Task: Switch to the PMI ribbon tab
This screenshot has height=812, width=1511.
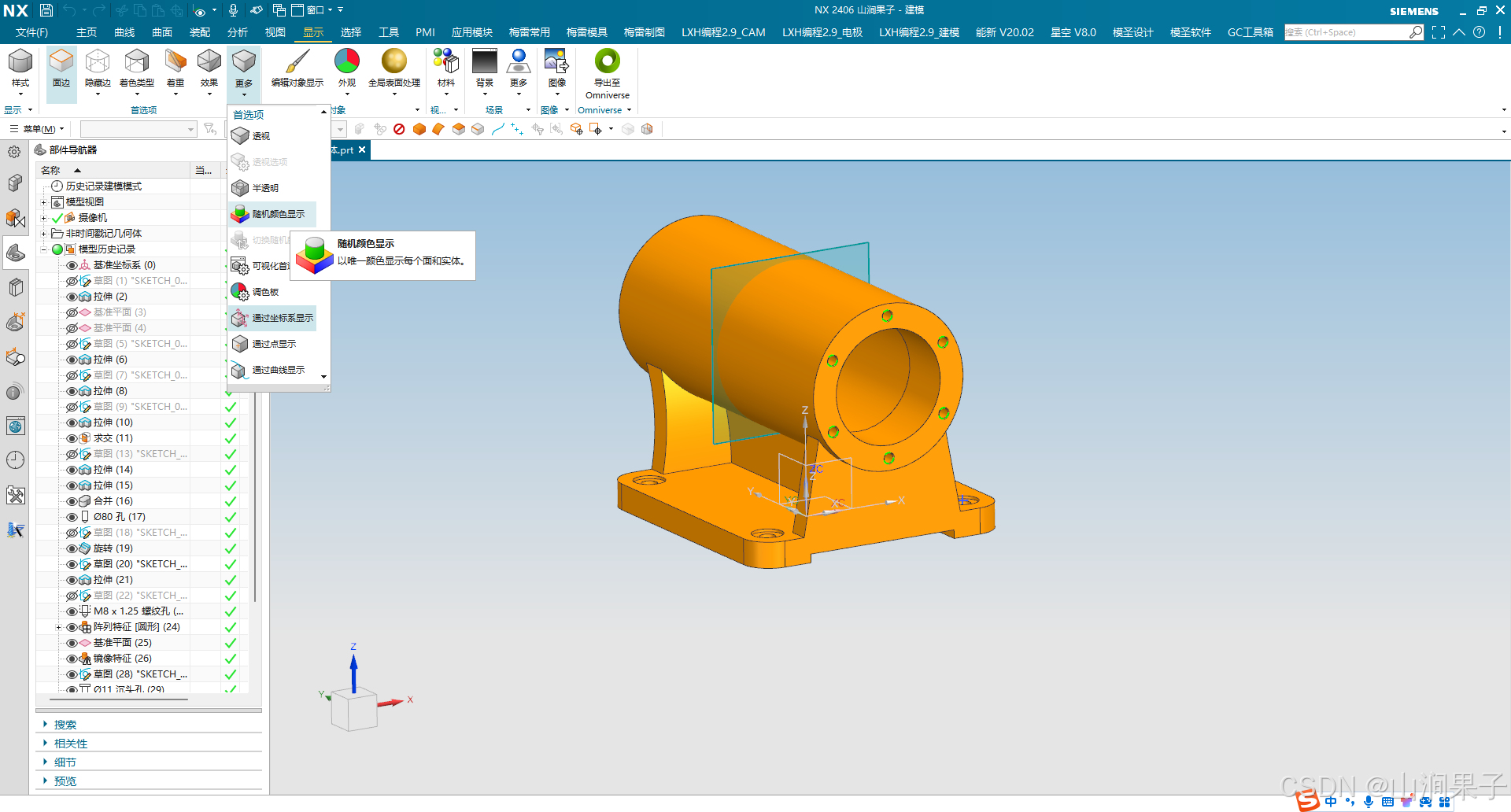Action: [425, 32]
